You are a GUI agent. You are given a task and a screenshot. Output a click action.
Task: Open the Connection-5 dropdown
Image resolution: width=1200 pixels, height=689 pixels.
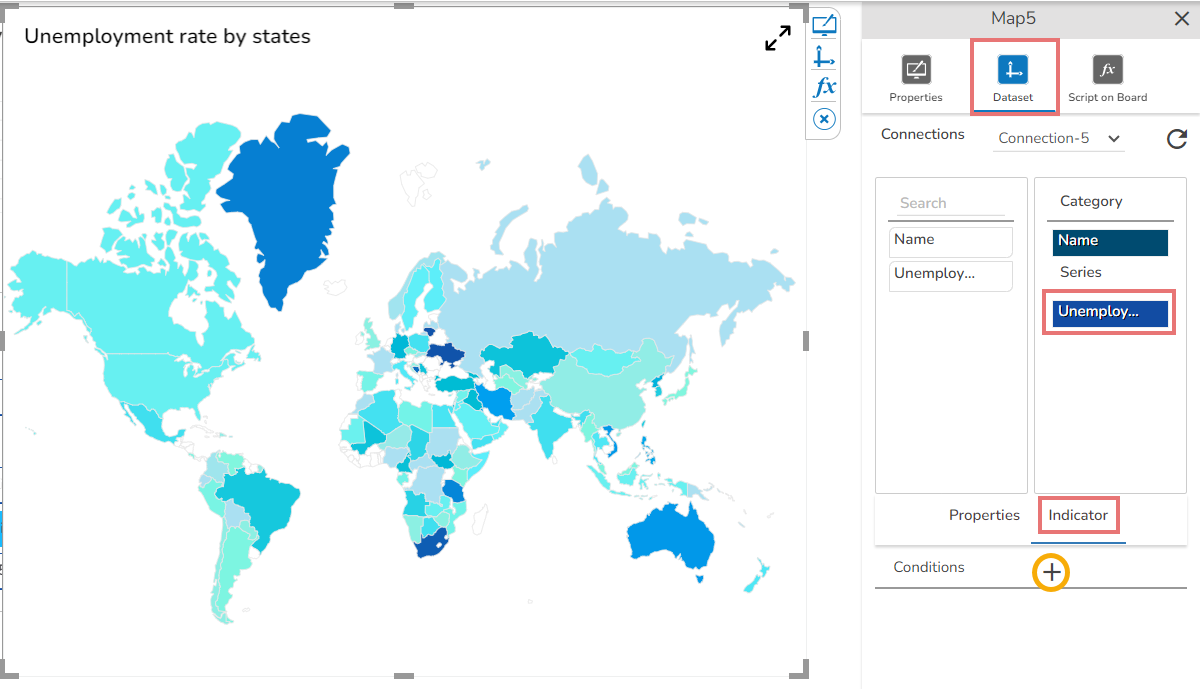[1058, 139]
